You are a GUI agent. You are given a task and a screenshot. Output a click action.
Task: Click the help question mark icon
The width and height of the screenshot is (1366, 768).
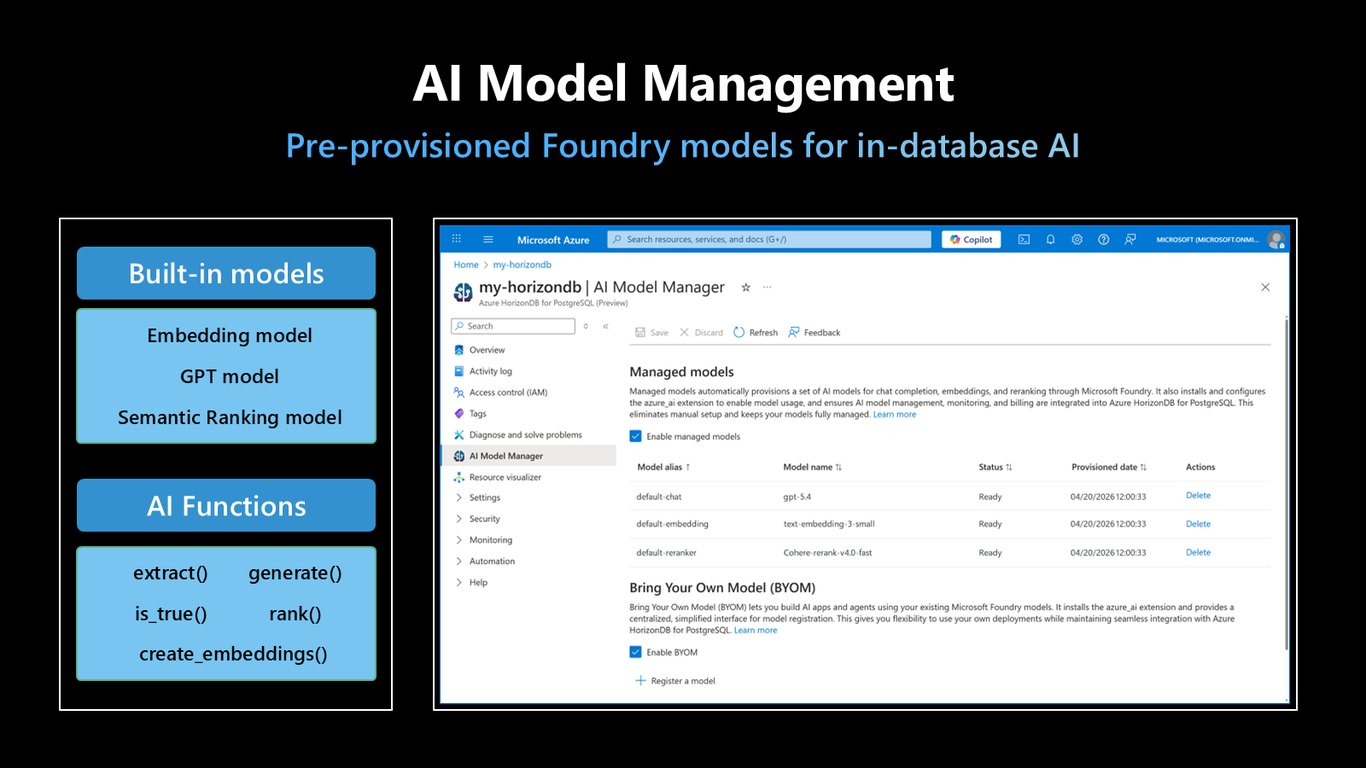coord(1103,239)
